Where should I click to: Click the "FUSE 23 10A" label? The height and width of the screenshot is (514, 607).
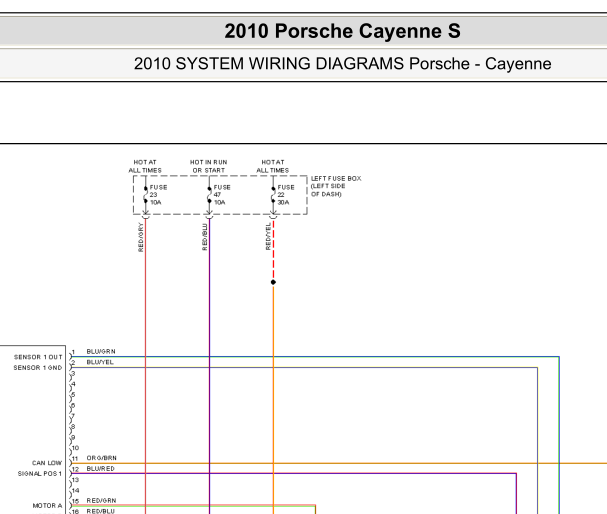pos(158,195)
